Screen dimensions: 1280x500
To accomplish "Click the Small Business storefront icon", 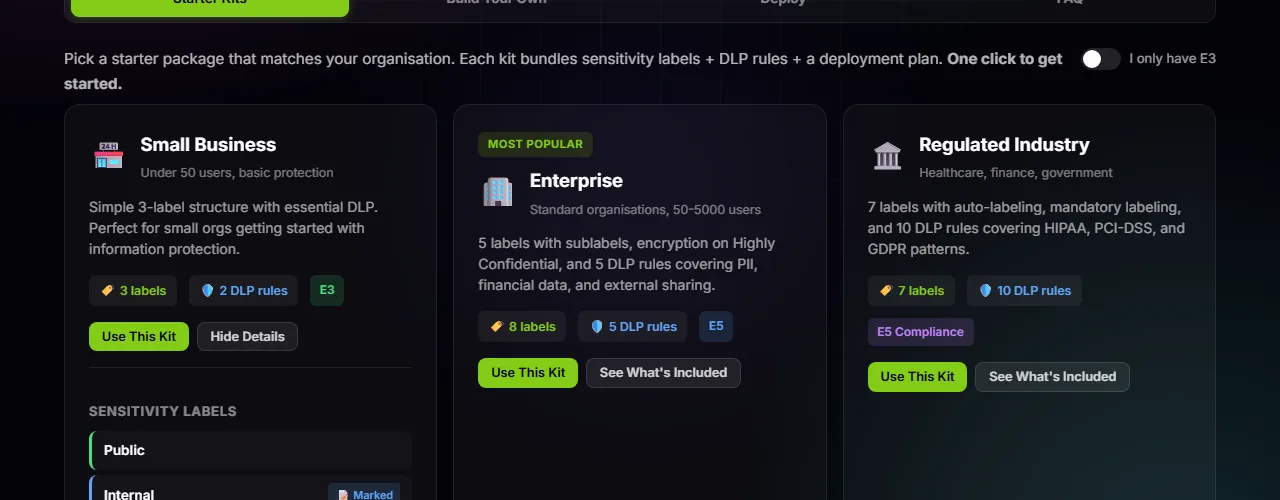I will (108, 156).
